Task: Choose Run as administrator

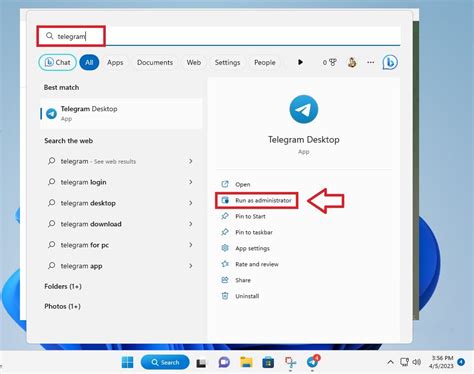Action: pyautogui.click(x=257, y=200)
